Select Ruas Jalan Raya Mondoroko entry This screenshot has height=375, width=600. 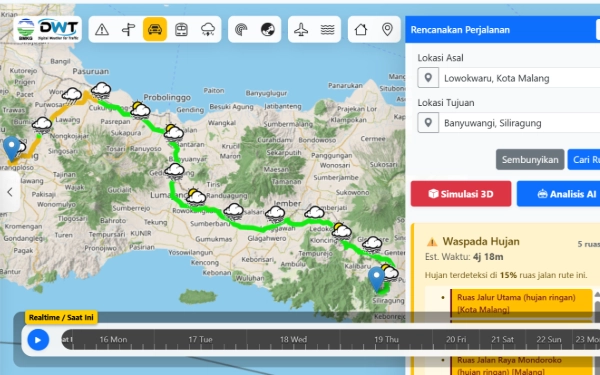coord(521,365)
